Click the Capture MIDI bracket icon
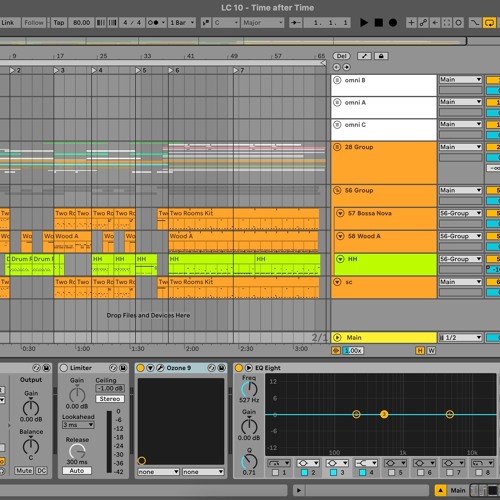The image size is (500, 500). coord(447,23)
